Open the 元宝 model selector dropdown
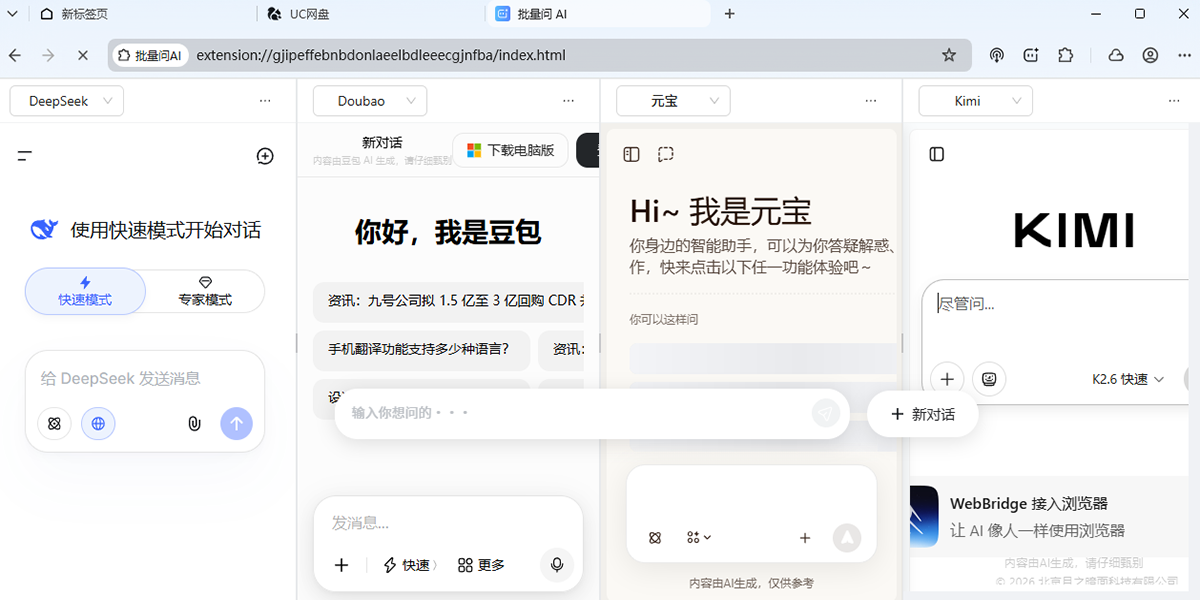Screen dimensions: 1200x600 (x=673, y=101)
